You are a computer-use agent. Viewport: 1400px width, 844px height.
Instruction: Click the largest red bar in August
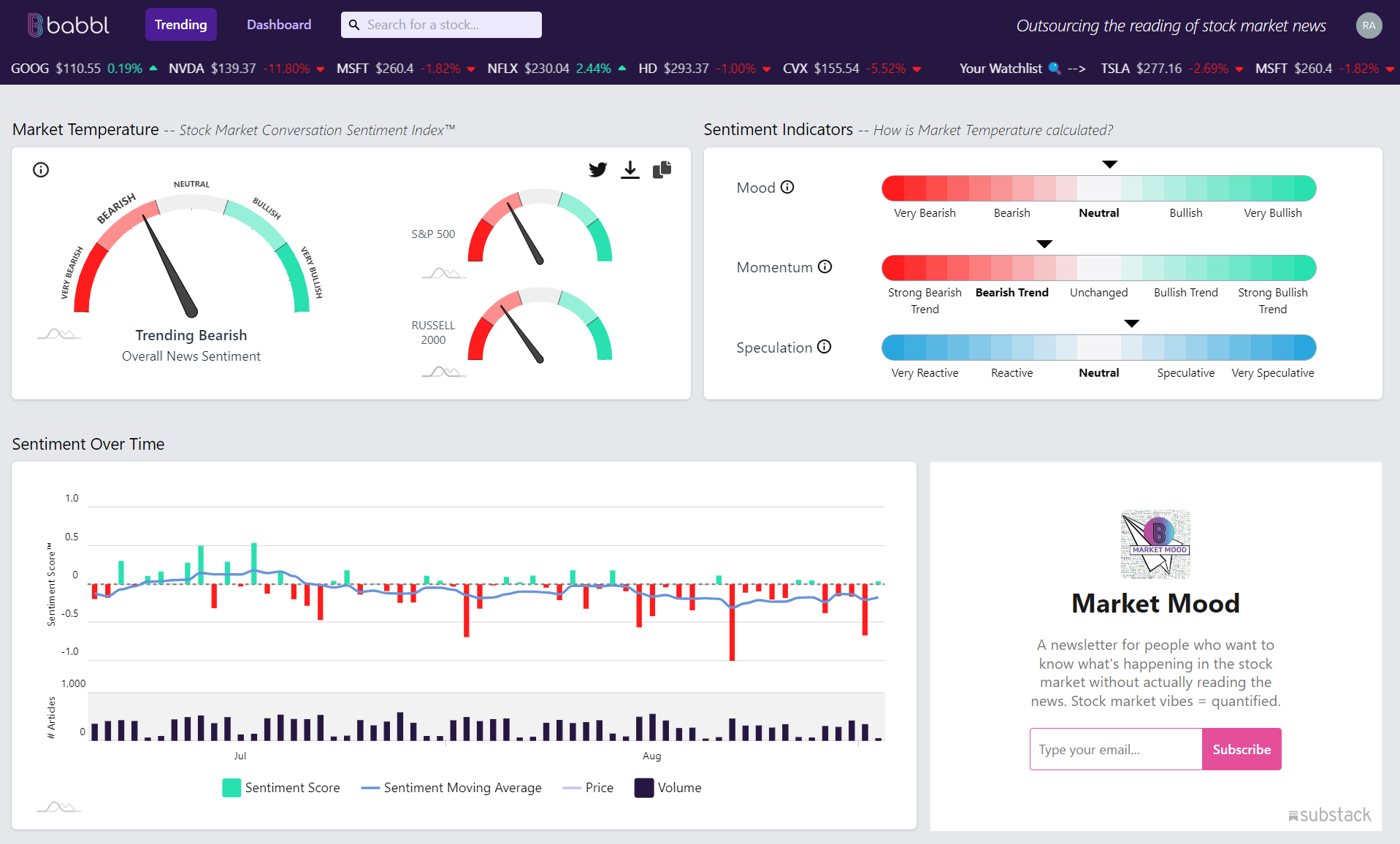pyautogui.click(x=732, y=622)
